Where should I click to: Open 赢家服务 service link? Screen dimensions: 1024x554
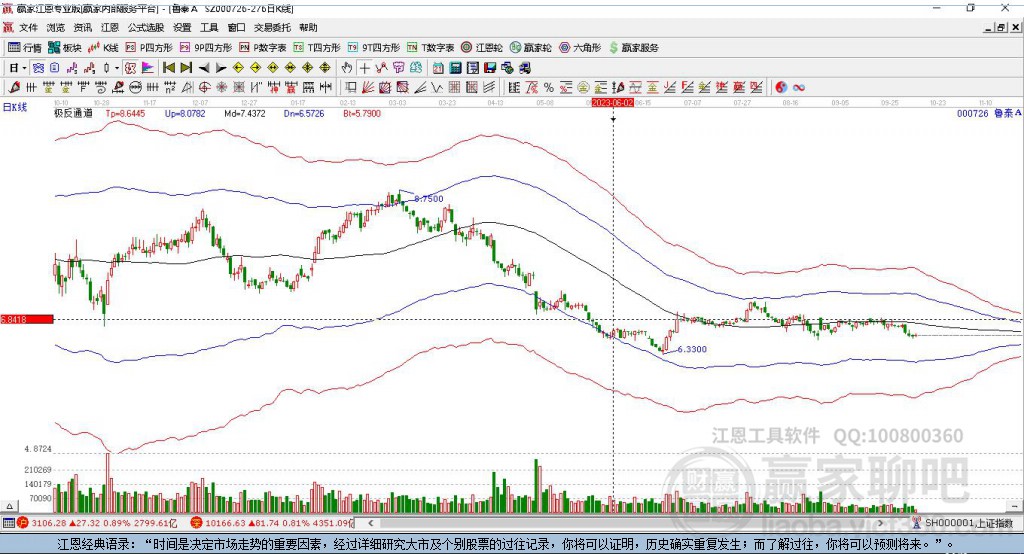(x=633, y=48)
